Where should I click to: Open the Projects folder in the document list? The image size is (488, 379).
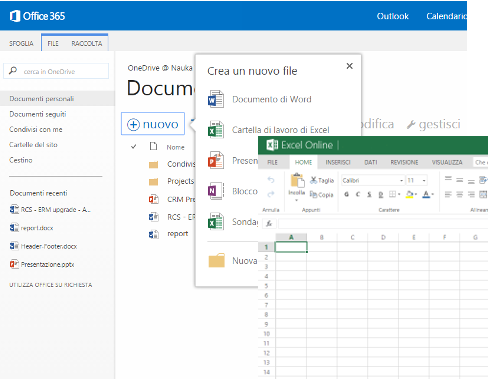click(180, 181)
